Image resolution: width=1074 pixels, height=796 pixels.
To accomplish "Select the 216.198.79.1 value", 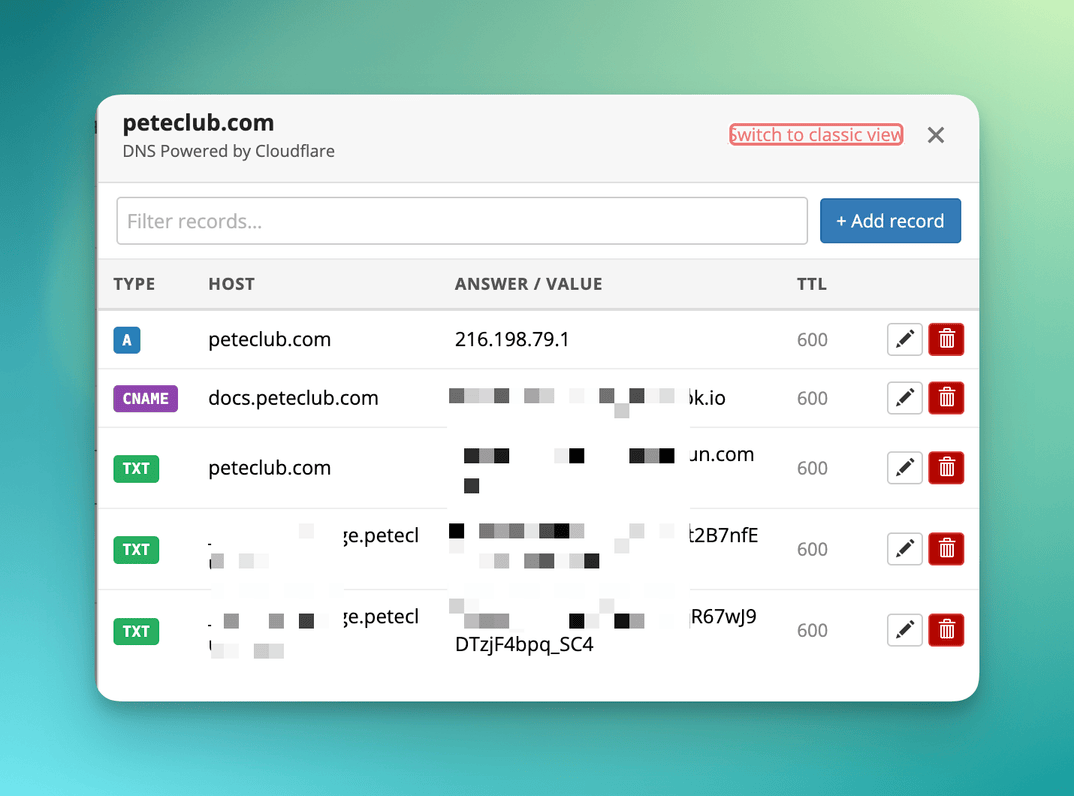I will 512,339.
